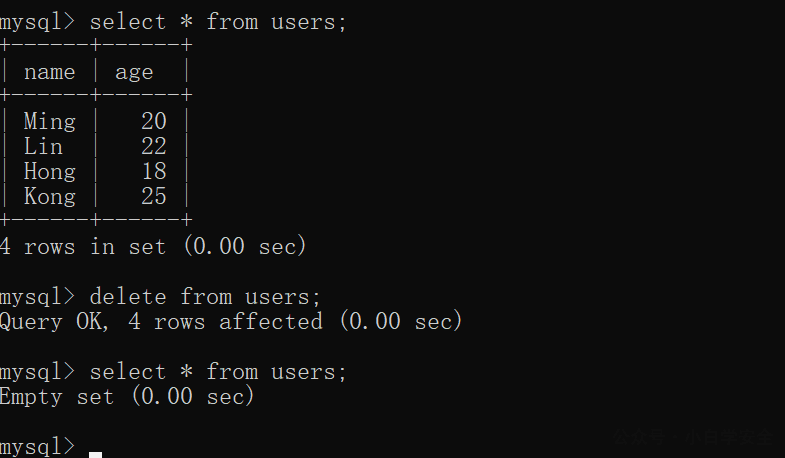The width and height of the screenshot is (785, 458).
Task: Click the 'Empty set (0.00 sec)' message
Action: (x=127, y=396)
